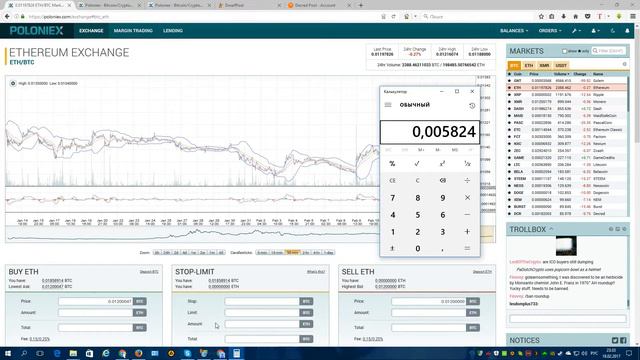Click the Buy ETH fee link

pyautogui.click(x=40, y=339)
